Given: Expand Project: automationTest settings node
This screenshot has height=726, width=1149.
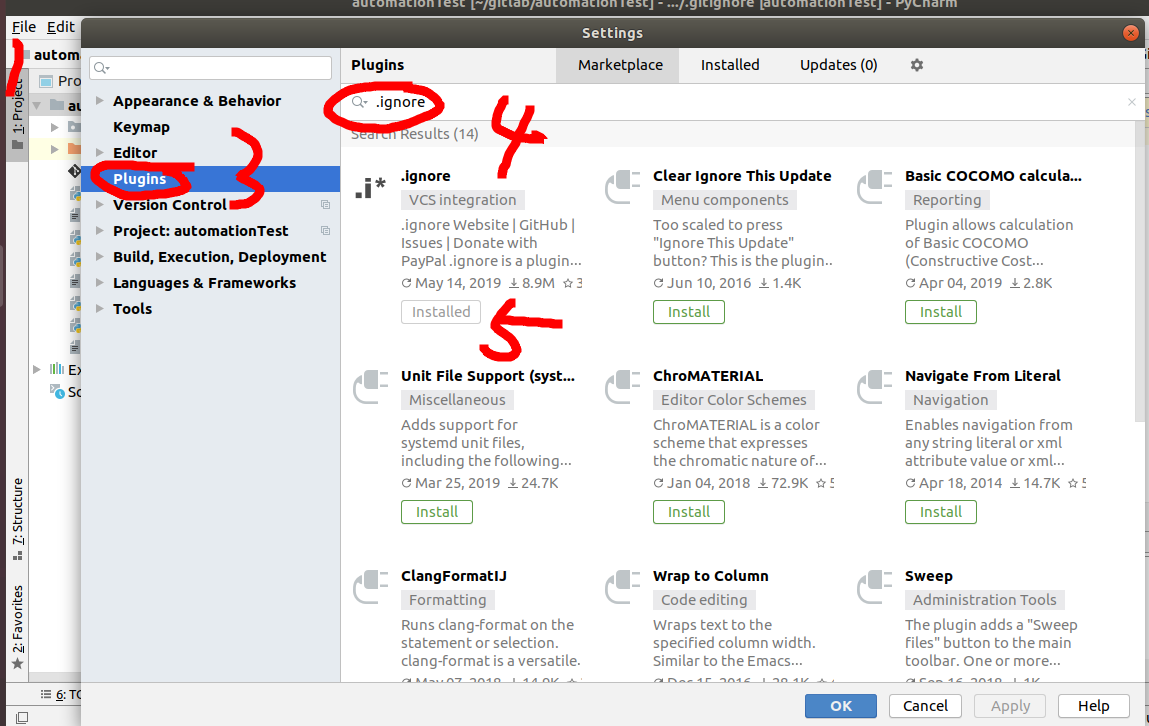Looking at the screenshot, I should (x=100, y=231).
